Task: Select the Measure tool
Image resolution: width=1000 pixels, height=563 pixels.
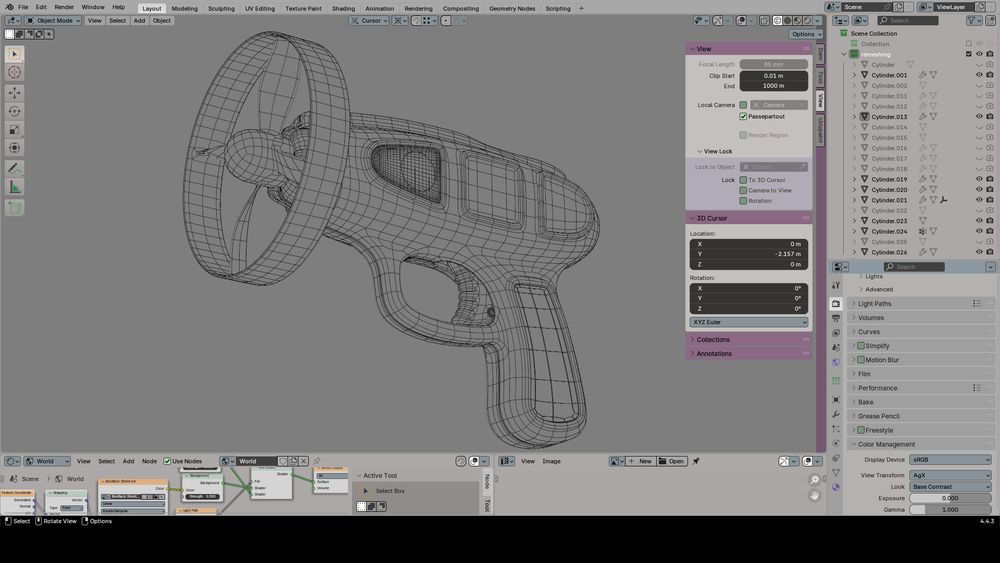Action: pos(14,187)
